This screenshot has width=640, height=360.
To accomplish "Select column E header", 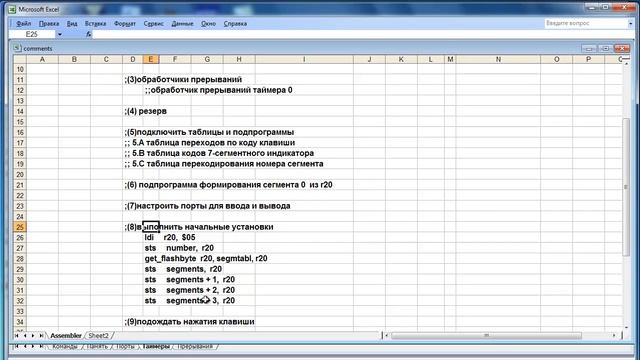I will [x=151, y=60].
